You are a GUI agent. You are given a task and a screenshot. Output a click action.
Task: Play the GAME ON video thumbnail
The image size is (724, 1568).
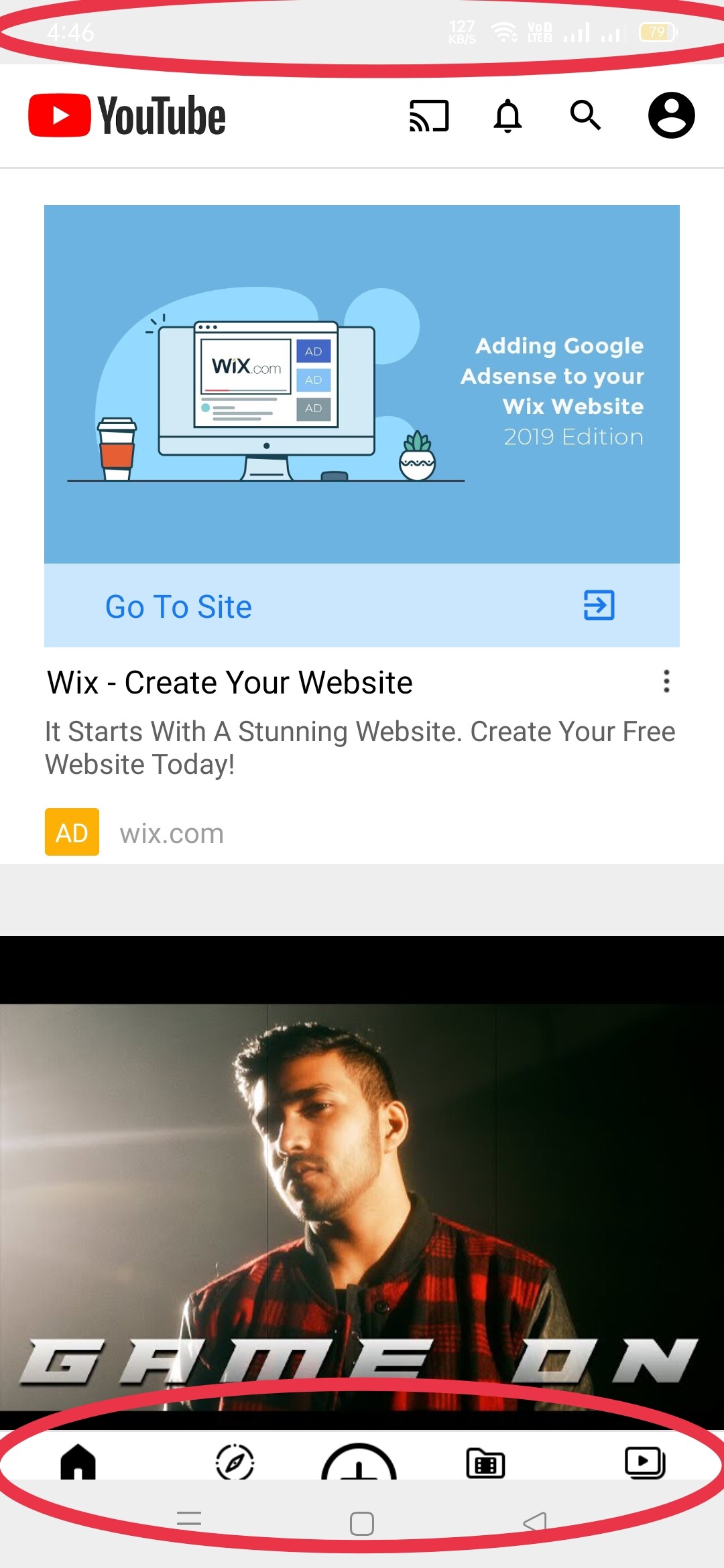362,1183
